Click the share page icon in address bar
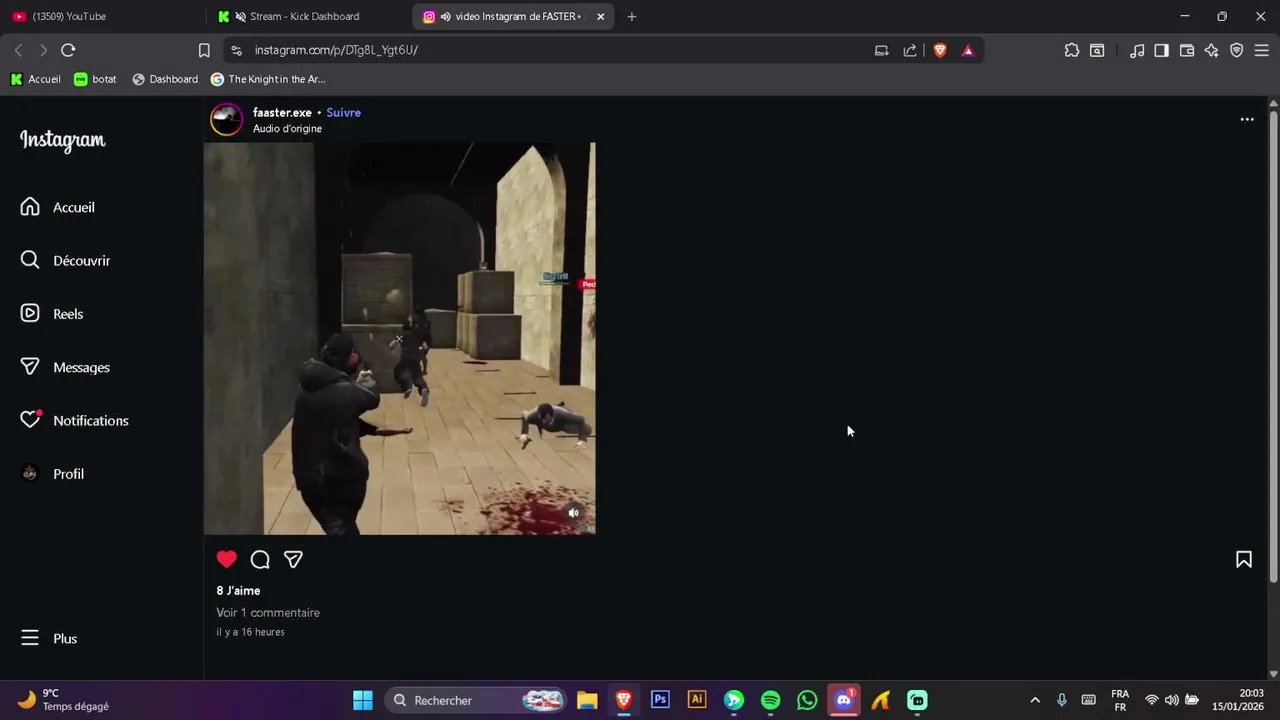Viewport: 1280px width, 720px height. tap(910, 50)
